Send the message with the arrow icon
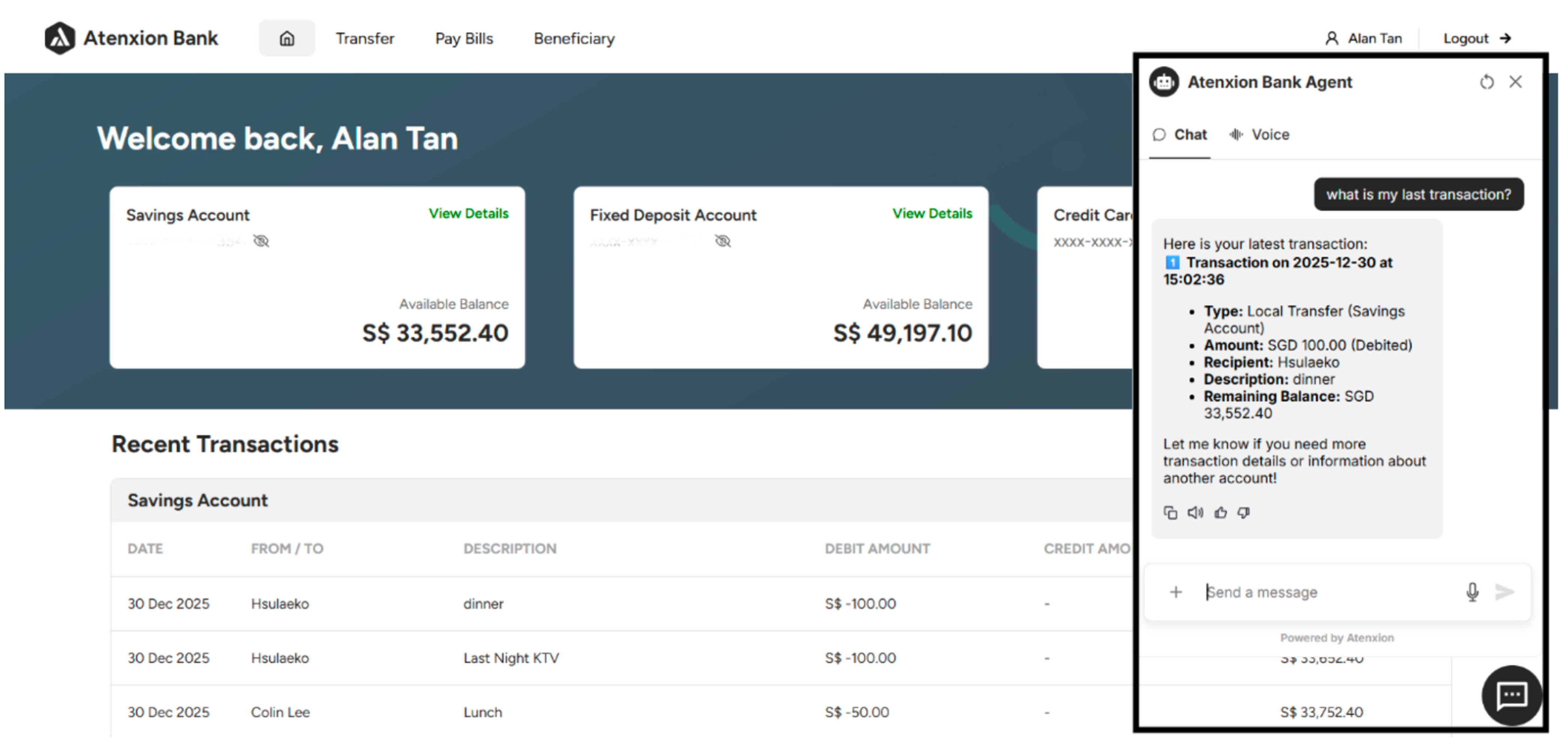Viewport: 1568px width, 744px height. click(1504, 592)
